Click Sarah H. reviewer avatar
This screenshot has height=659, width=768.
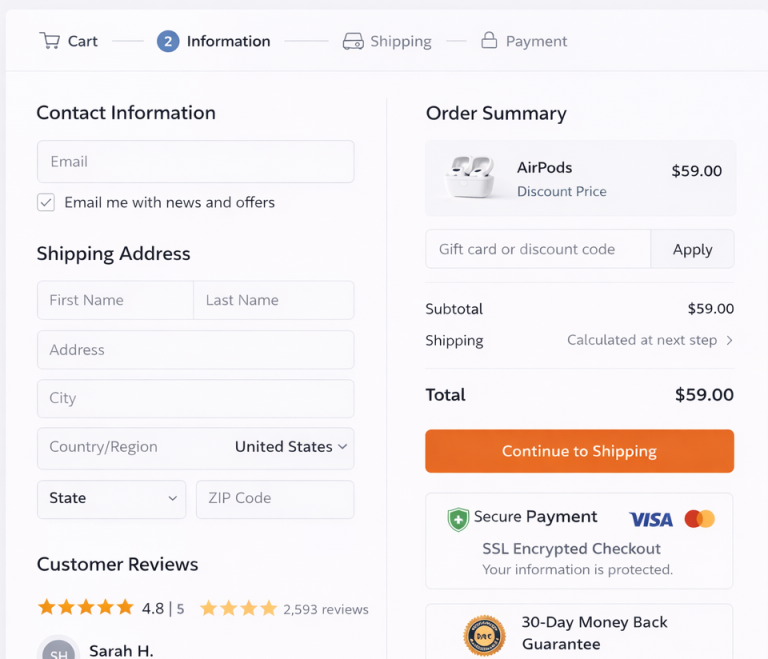click(x=59, y=650)
